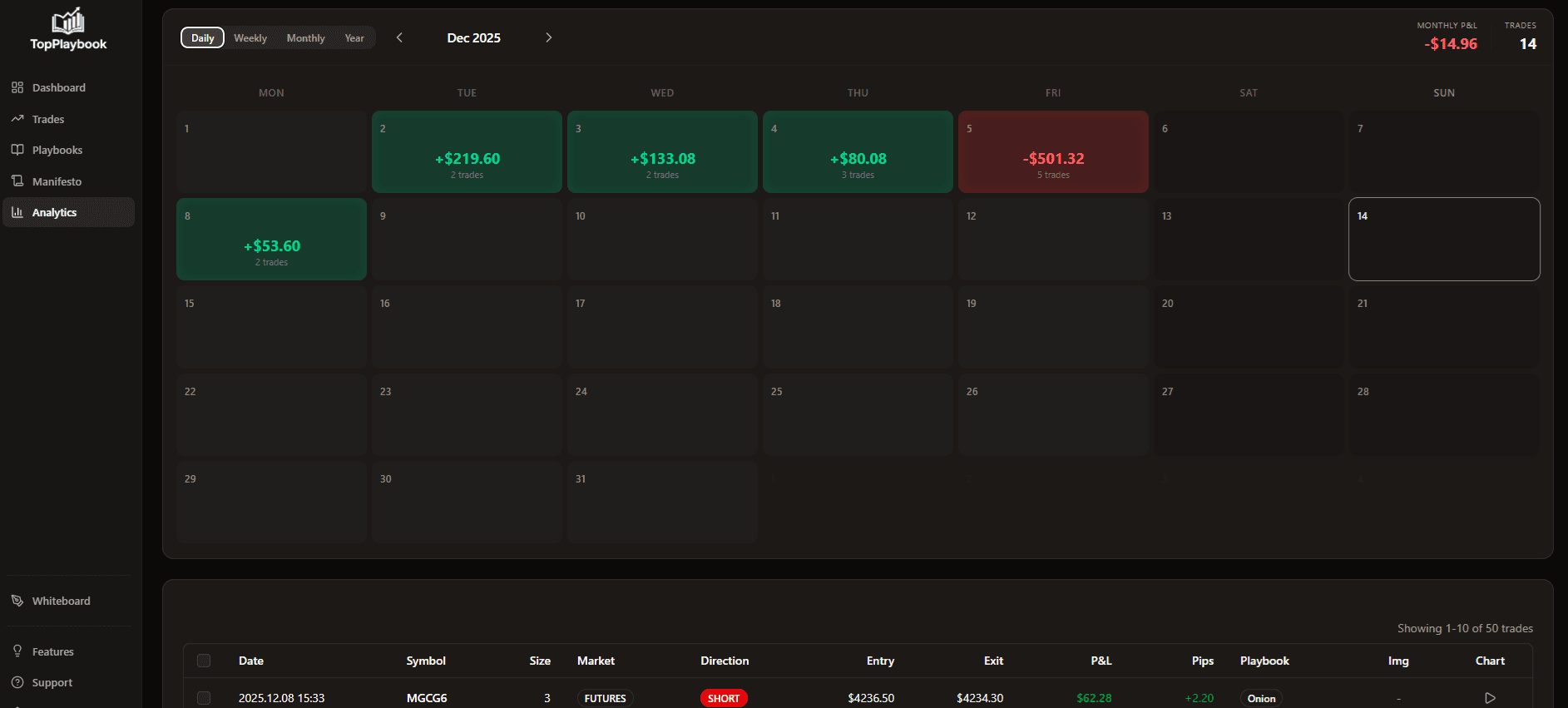Sort trades by P&L column
This screenshot has width=1568, height=708.
(1101, 661)
